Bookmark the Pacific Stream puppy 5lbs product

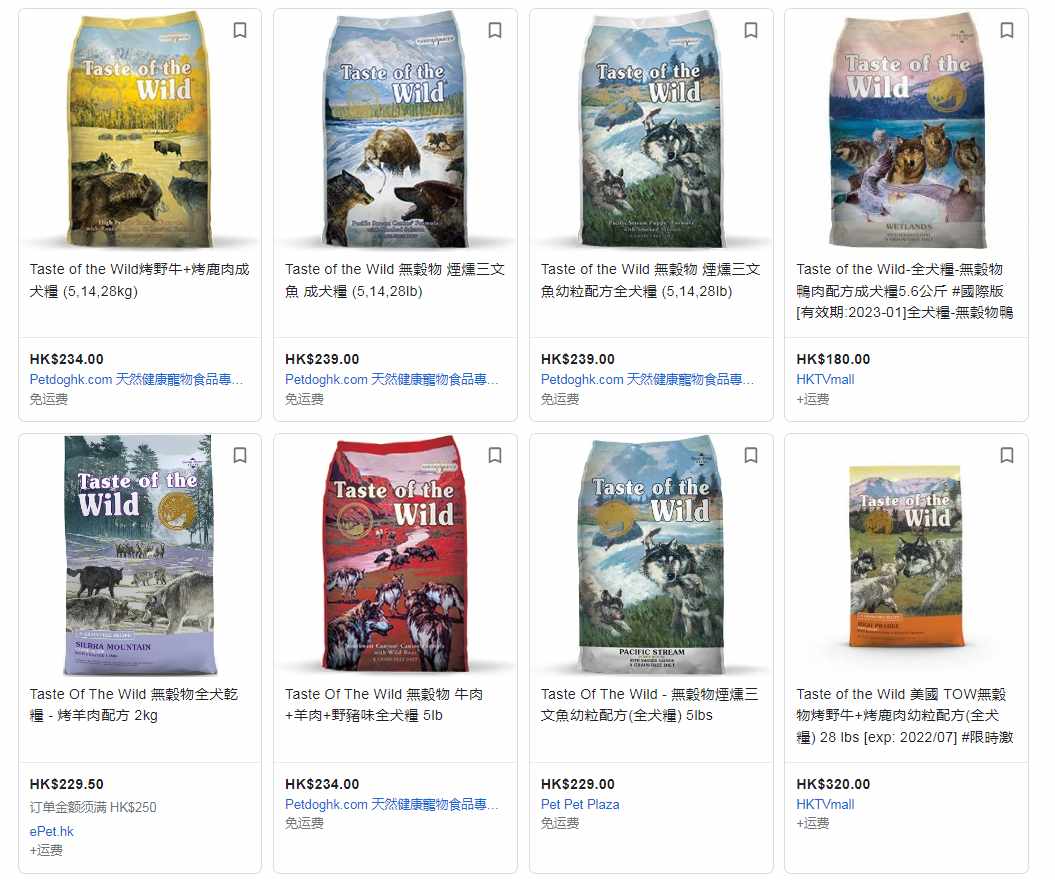tap(751, 455)
